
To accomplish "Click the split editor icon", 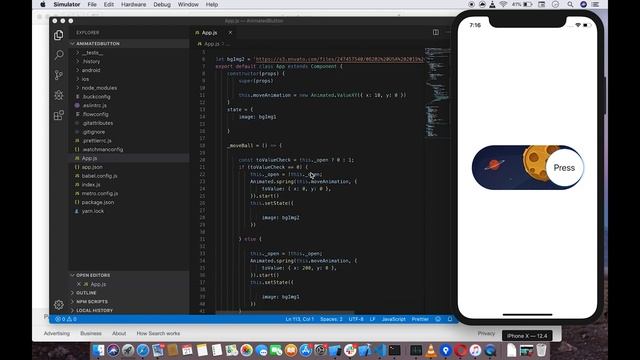I will pos(436,32).
